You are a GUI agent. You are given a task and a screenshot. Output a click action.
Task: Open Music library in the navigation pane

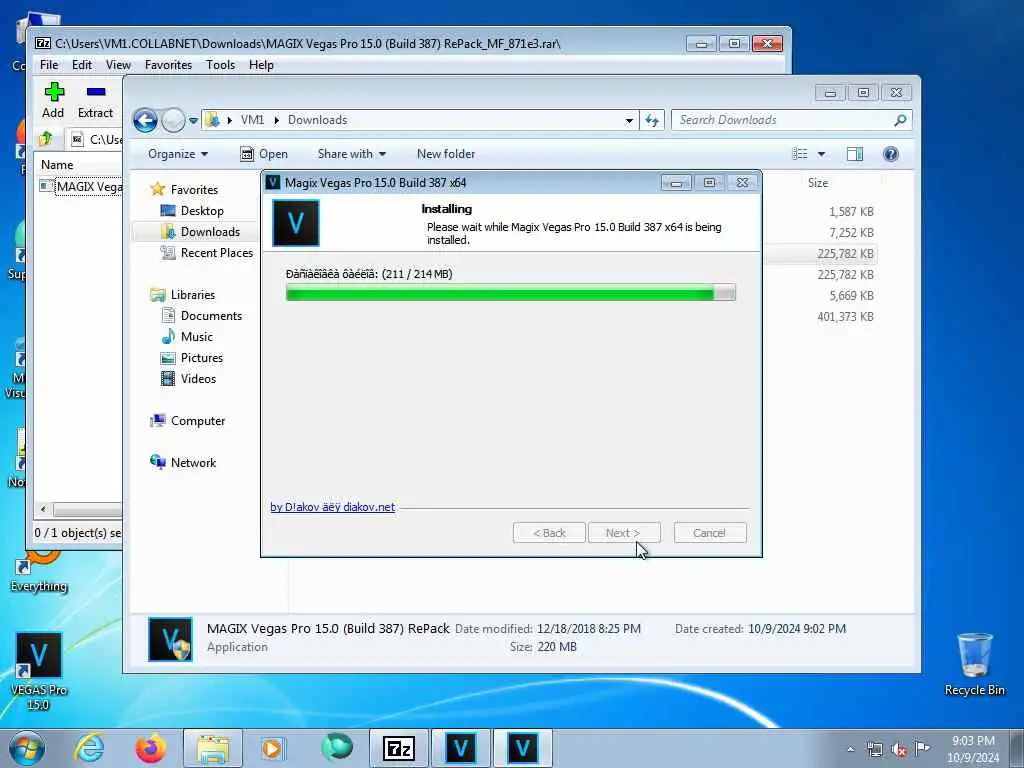(x=197, y=336)
